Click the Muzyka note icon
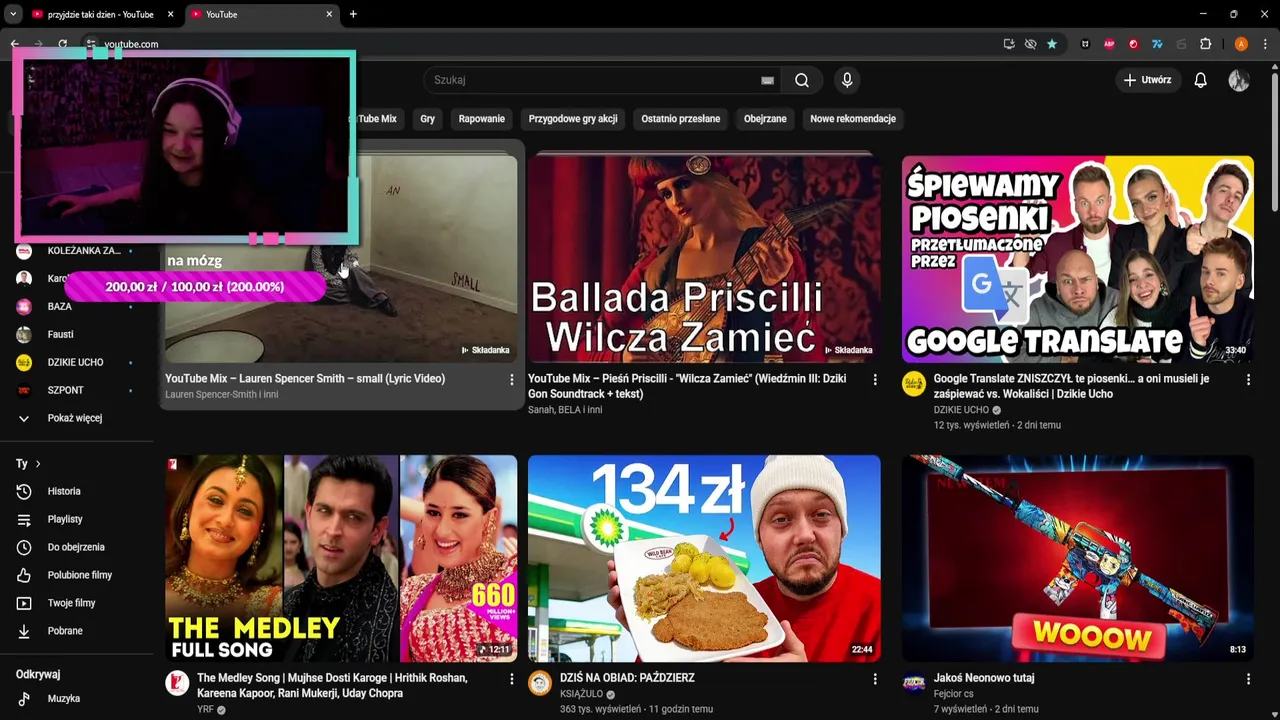The width and height of the screenshot is (1280, 720). point(24,699)
